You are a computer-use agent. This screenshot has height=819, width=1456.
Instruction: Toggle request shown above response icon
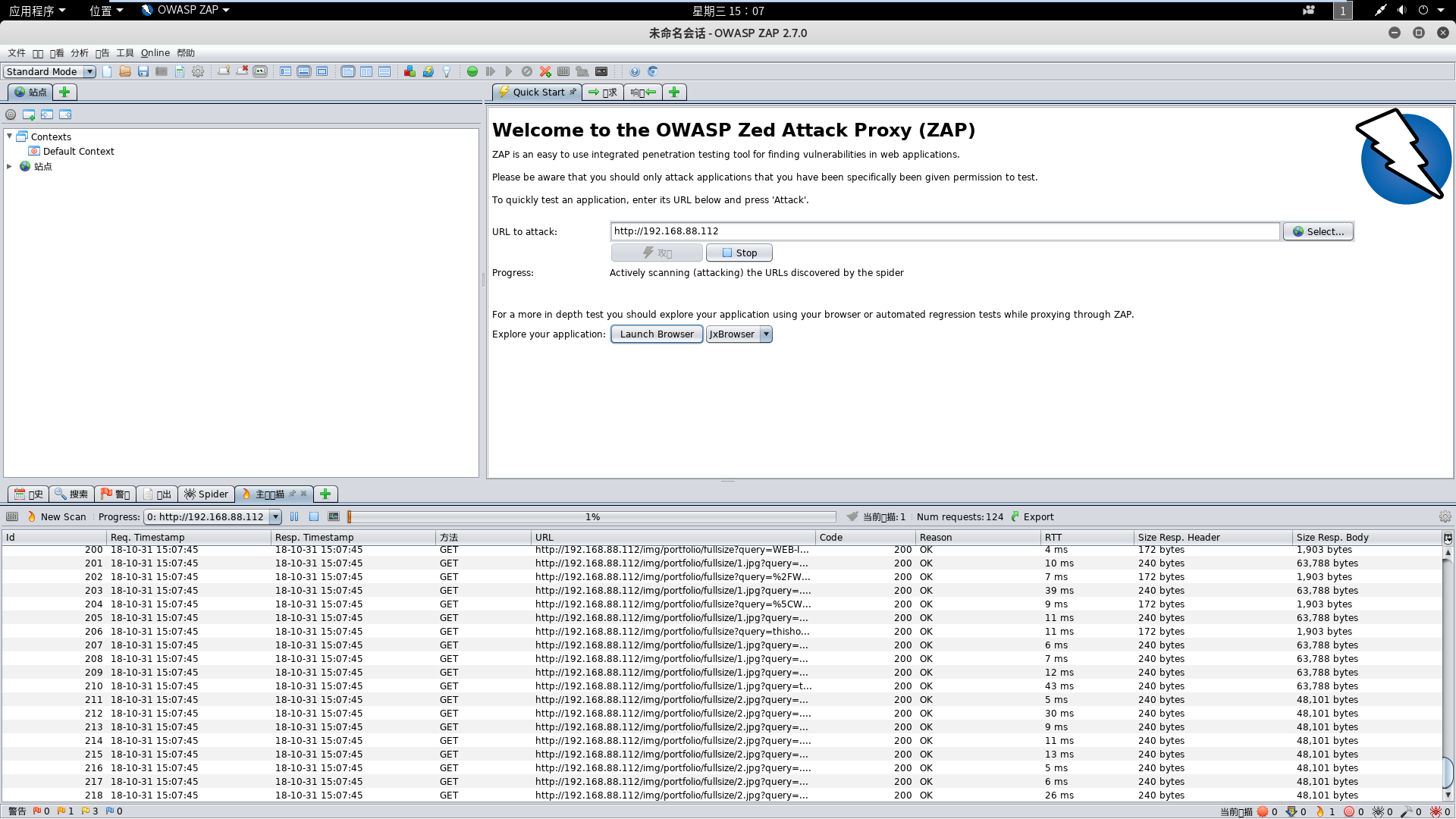click(x=384, y=71)
